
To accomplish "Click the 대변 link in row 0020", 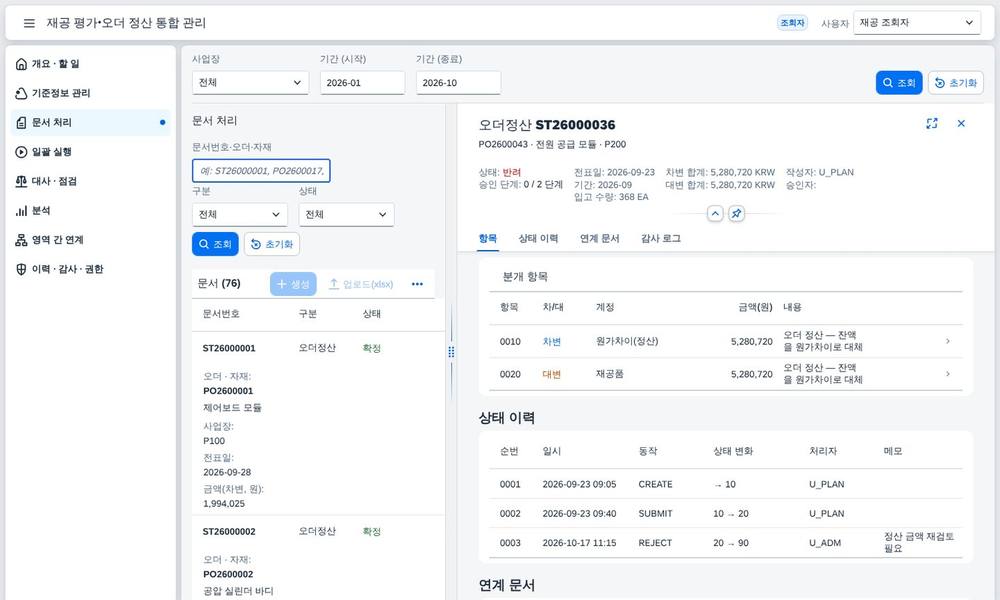I will (x=552, y=374).
